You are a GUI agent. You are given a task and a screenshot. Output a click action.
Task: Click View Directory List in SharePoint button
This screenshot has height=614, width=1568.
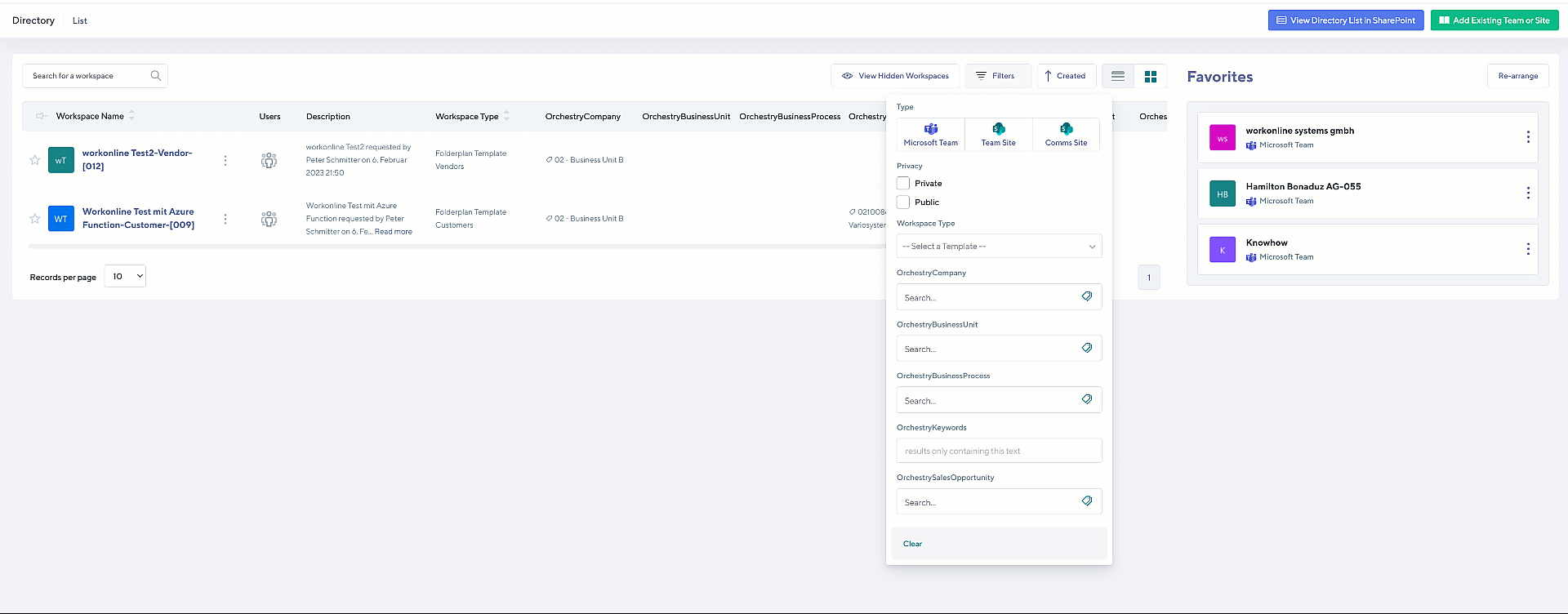pyautogui.click(x=1345, y=20)
